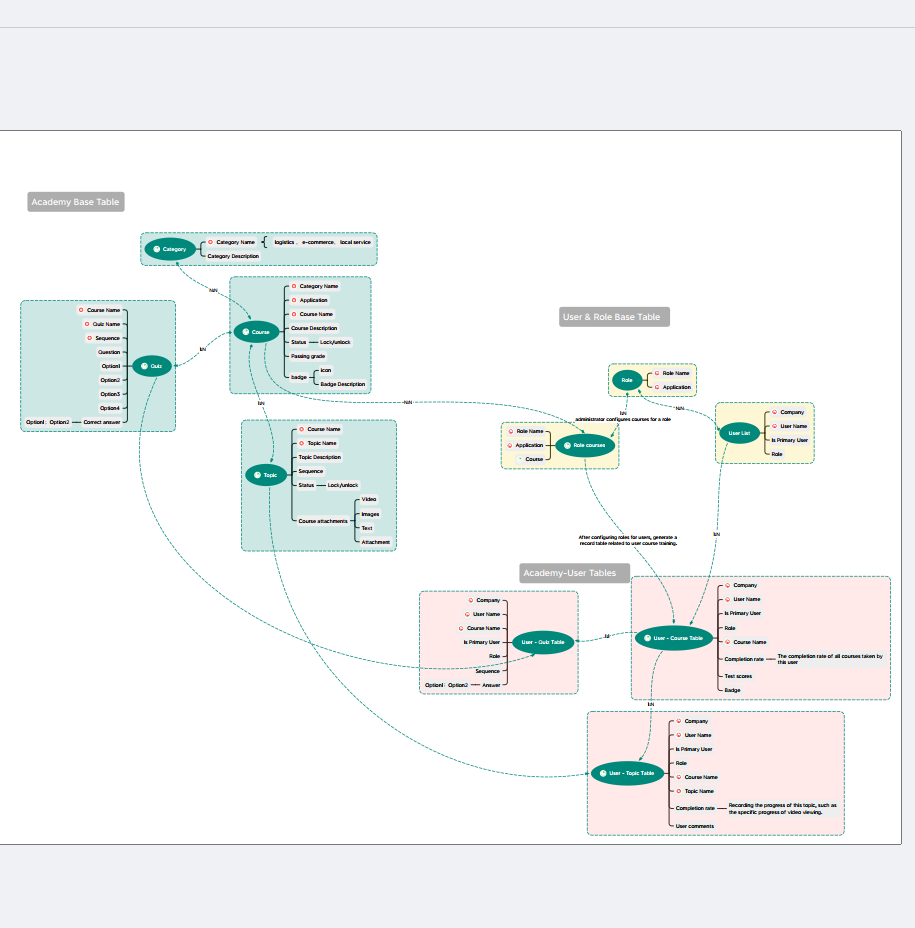Click the icon on User - Course Table node
915x928 pixels.
coord(648,637)
